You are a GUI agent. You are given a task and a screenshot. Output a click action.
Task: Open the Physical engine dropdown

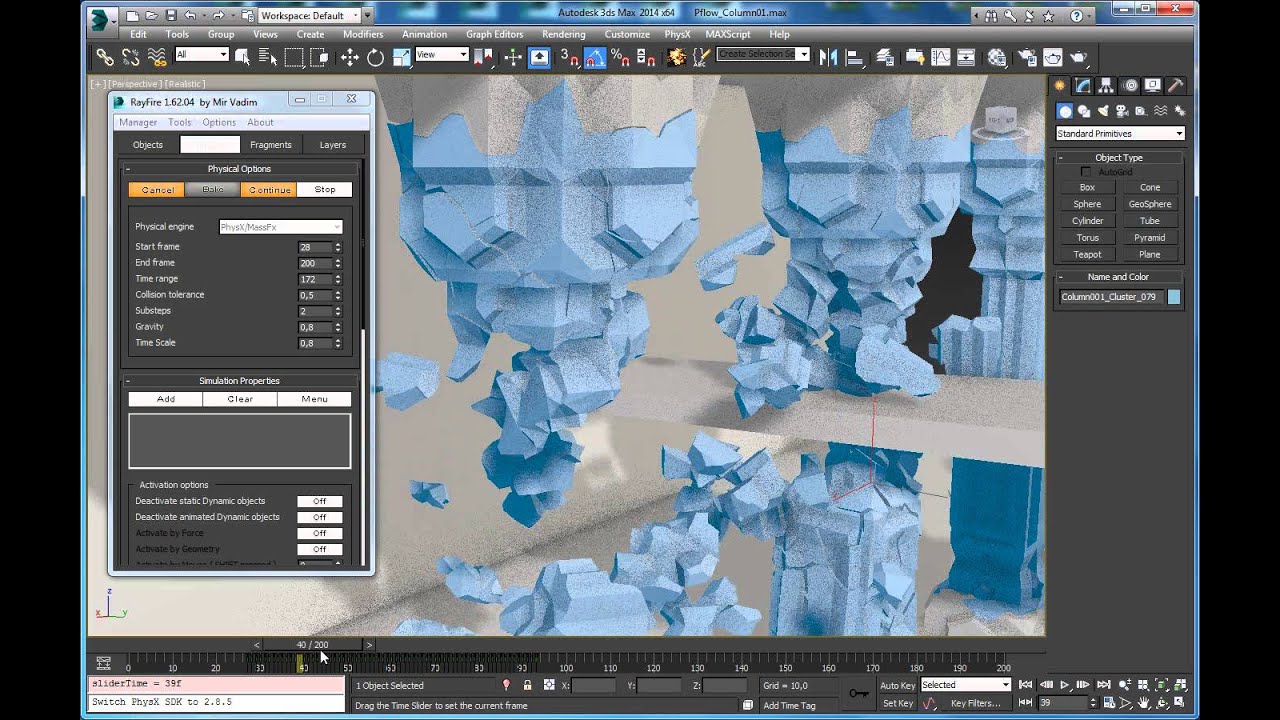pyautogui.click(x=281, y=227)
